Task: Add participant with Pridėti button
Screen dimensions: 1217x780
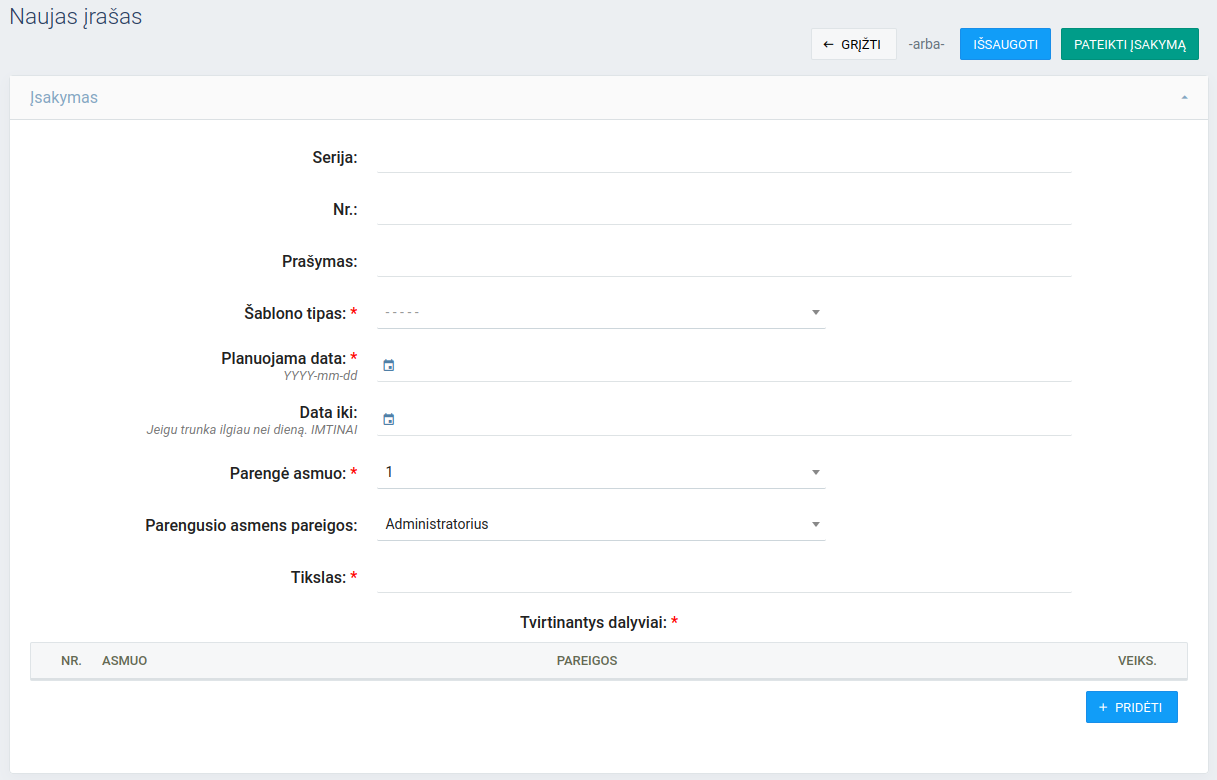Action: (1131, 707)
